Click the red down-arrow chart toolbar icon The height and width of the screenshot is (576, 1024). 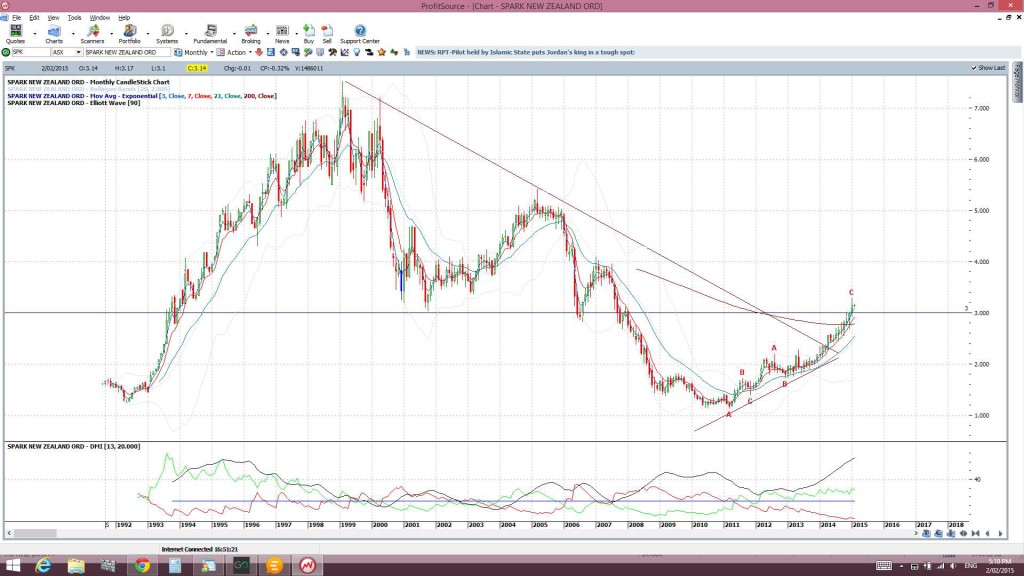[259, 52]
